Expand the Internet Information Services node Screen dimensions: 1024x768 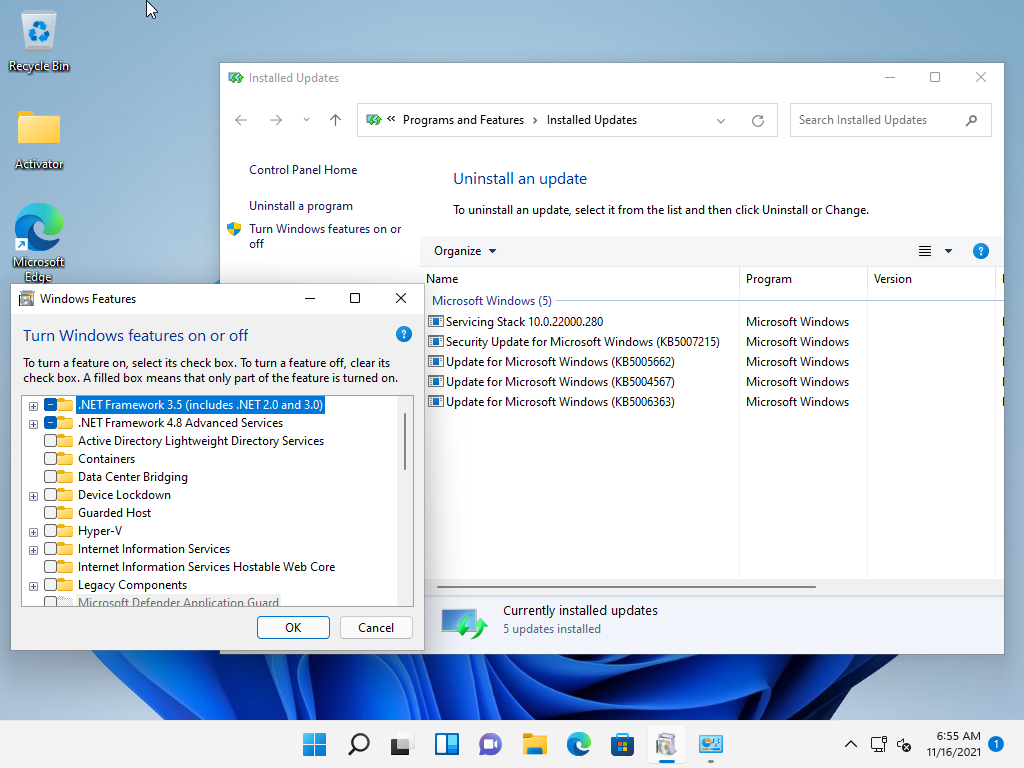click(33, 551)
